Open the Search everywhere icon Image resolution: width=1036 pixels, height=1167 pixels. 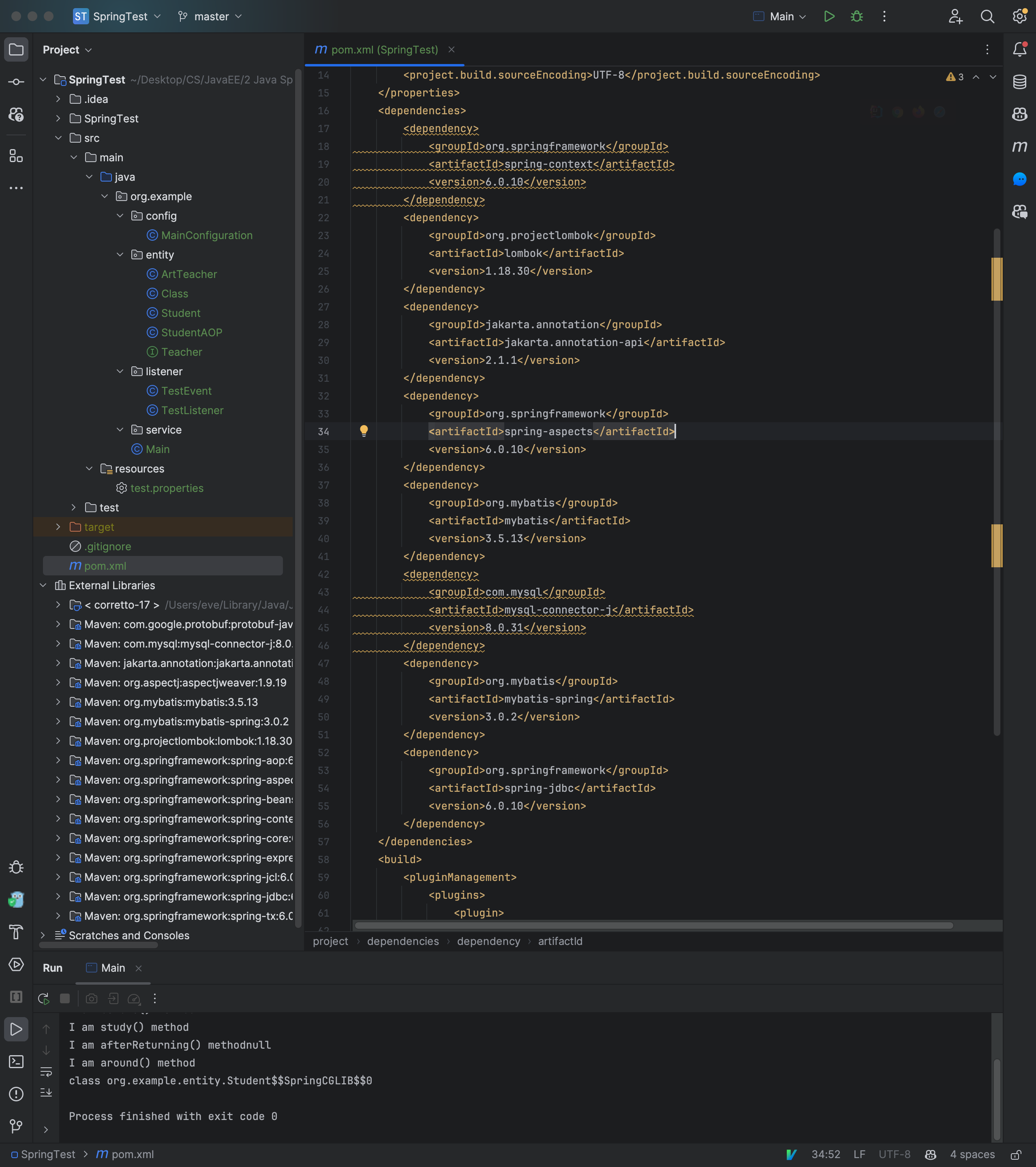987,16
